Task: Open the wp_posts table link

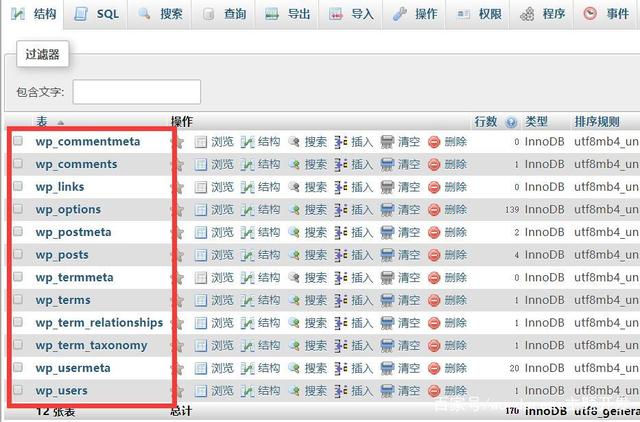Action: point(62,255)
